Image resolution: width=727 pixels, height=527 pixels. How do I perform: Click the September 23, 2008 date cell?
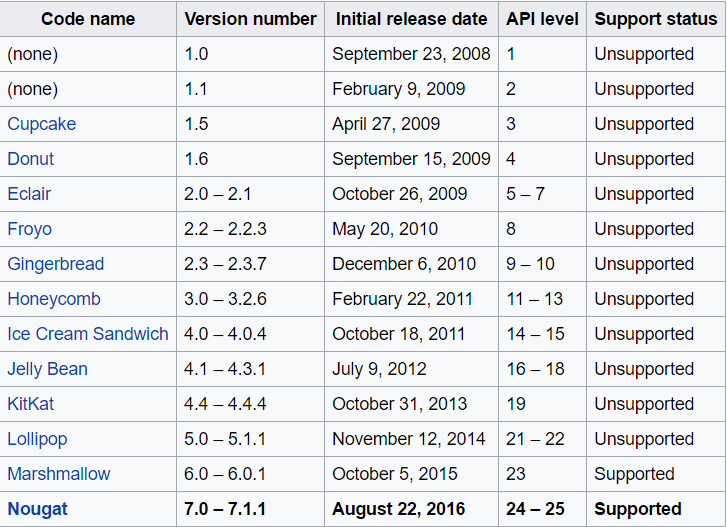click(x=411, y=54)
